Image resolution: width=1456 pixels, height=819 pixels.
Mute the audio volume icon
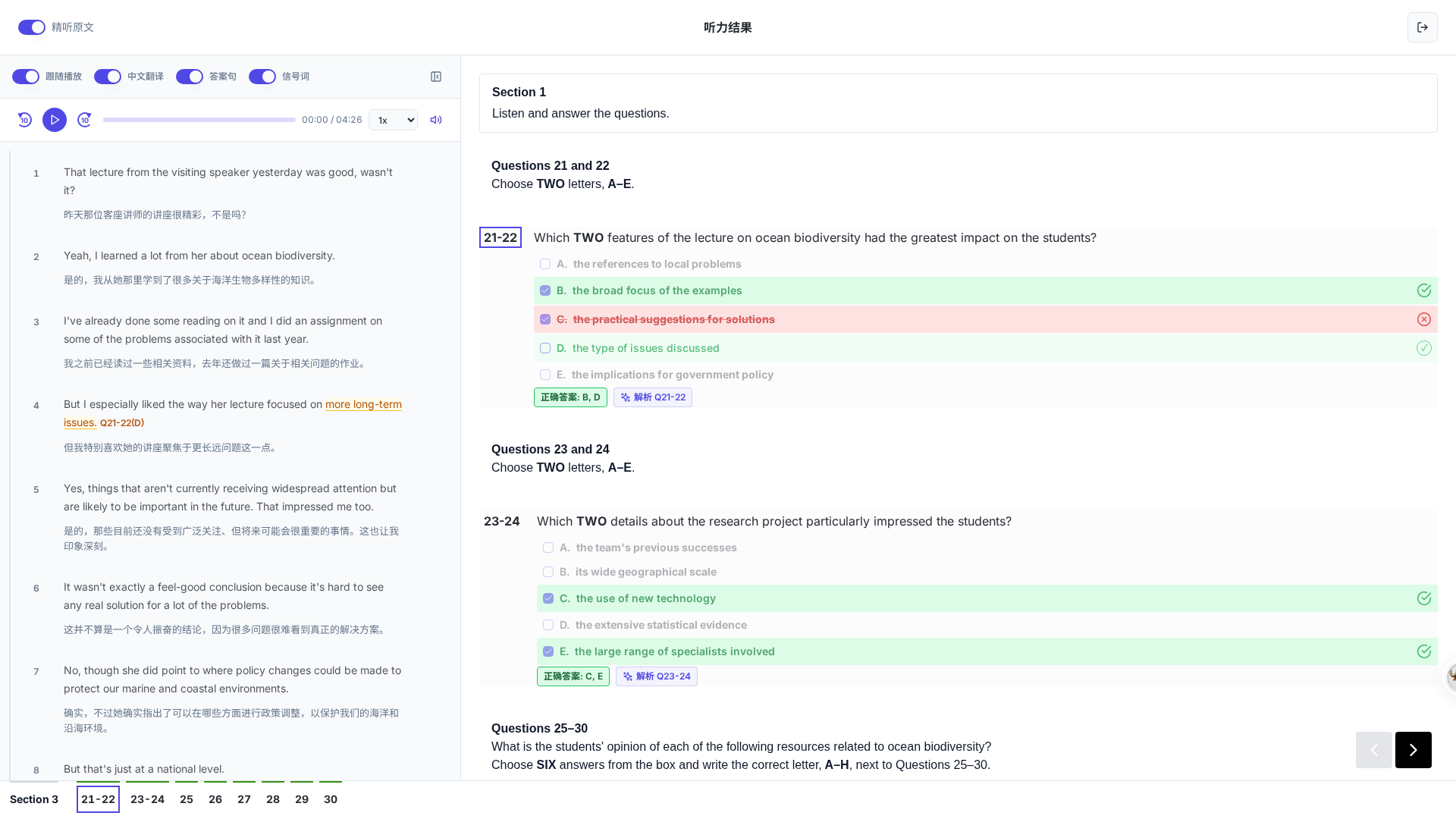coord(436,120)
